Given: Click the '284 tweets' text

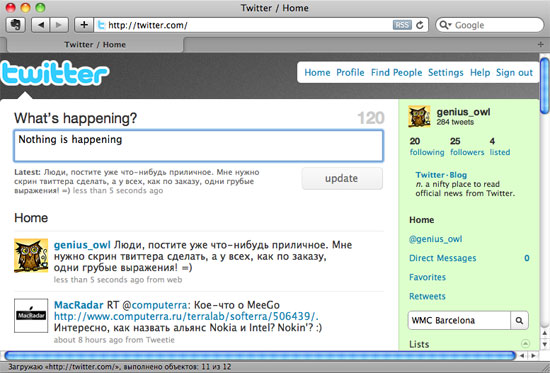Looking at the screenshot, I should [455, 122].
